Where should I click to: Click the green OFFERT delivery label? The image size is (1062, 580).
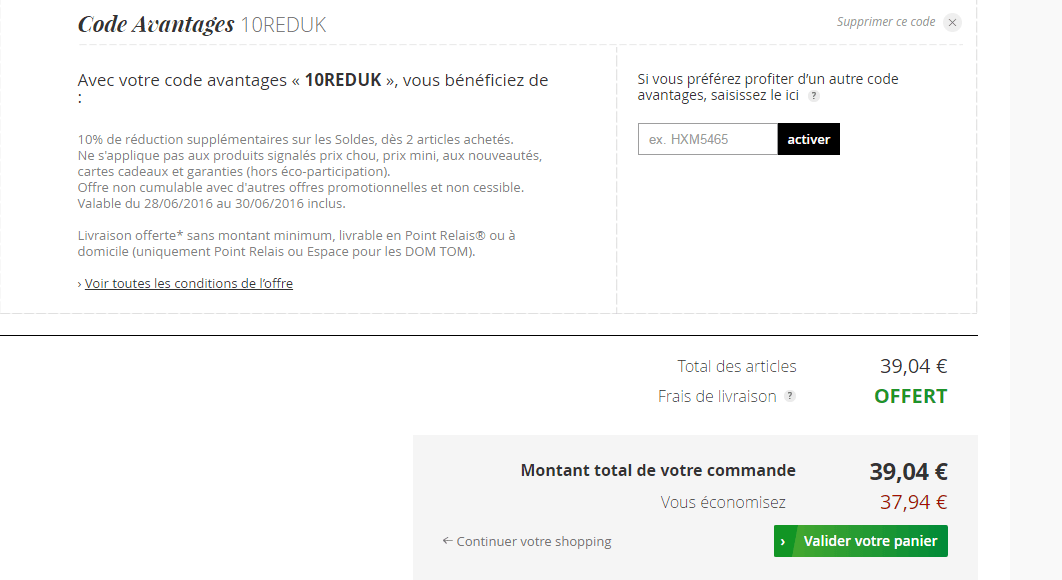910,396
